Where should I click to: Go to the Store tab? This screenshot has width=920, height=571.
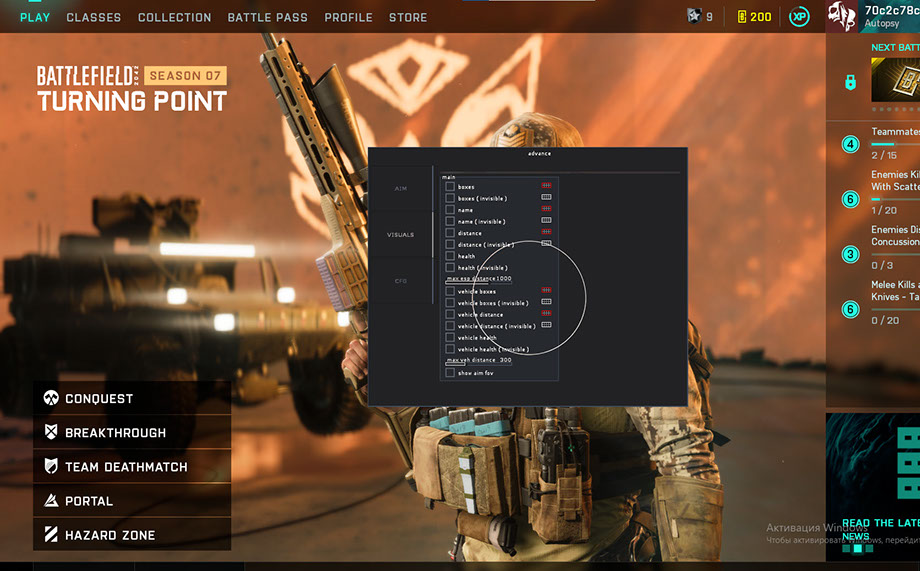[407, 17]
